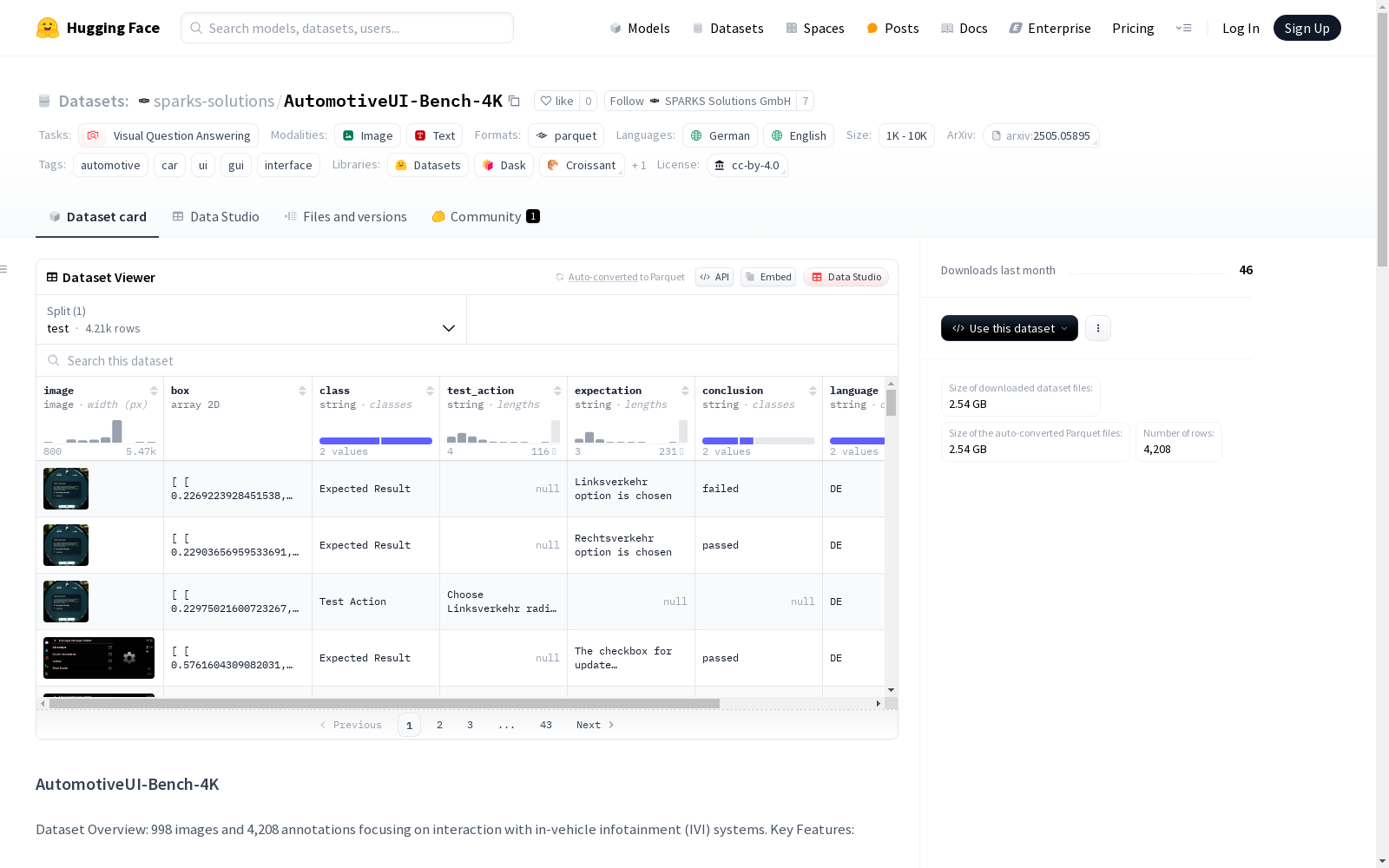Viewport: 1389px width, 868px height.
Task: Open the sparks-solutions organization link
Action: (x=214, y=101)
